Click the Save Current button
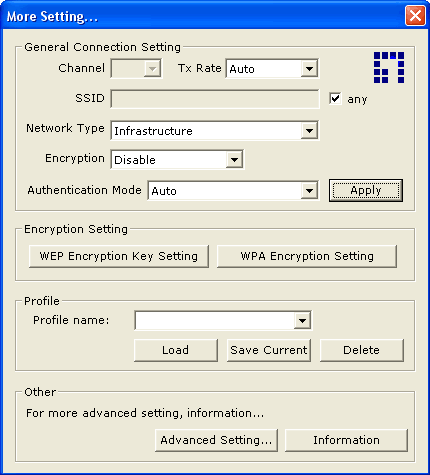The image size is (430, 475). [x=269, y=350]
